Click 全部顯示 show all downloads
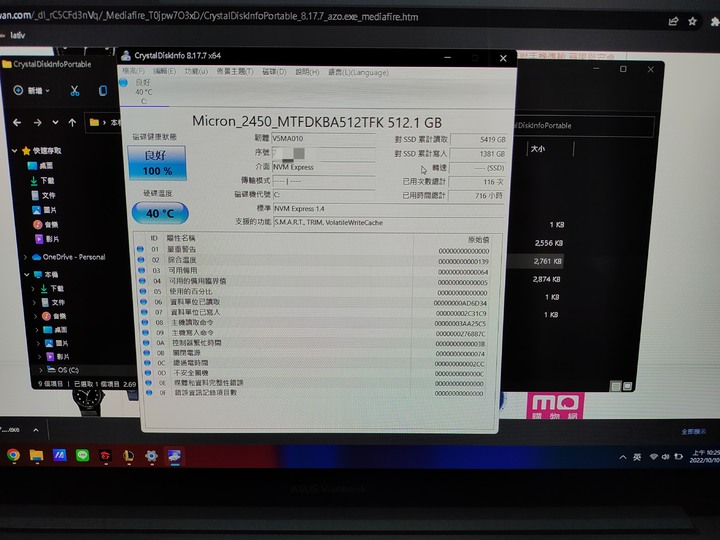Viewport: 720px width, 540px height. pos(693,432)
